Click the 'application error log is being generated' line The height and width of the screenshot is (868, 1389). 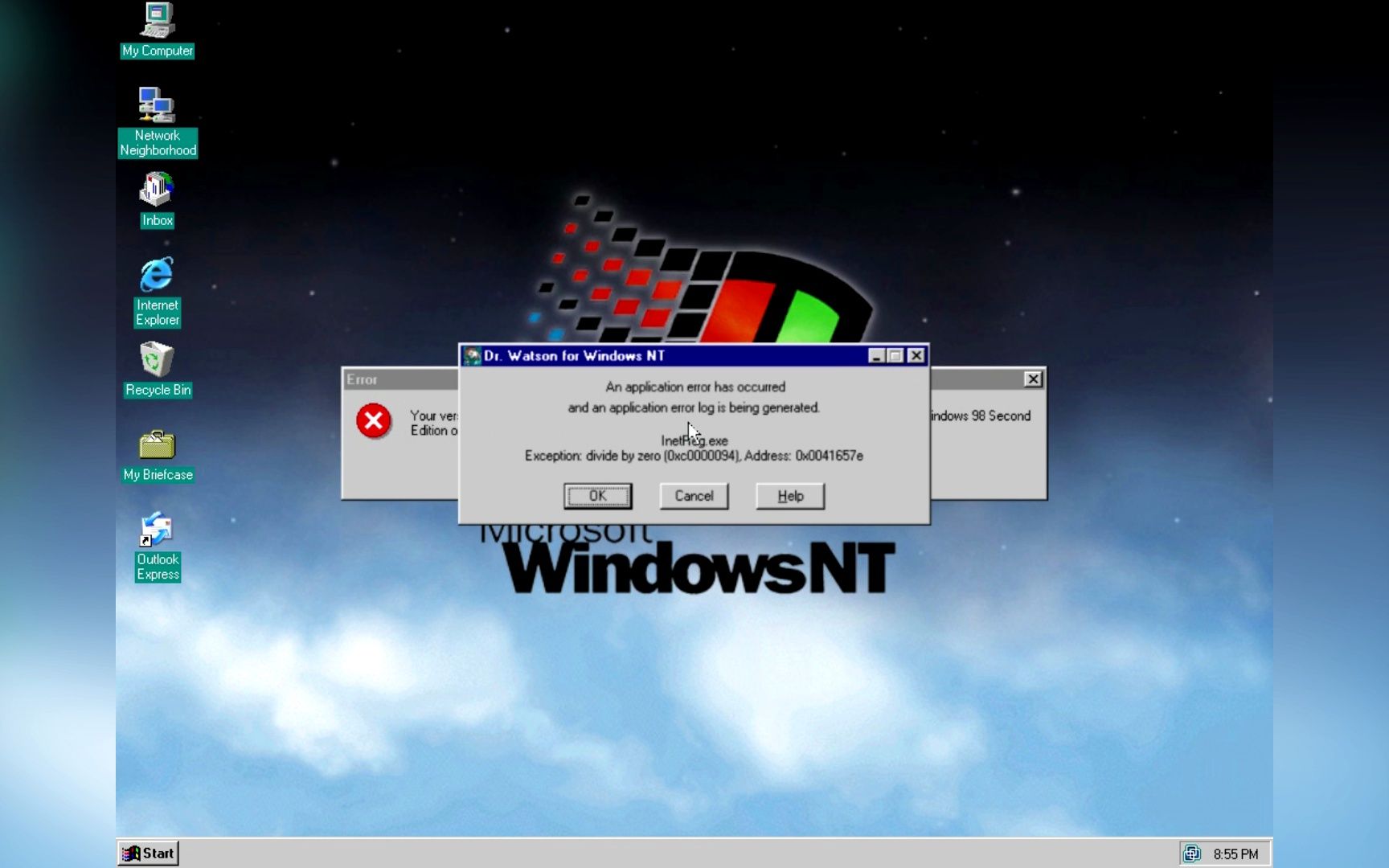pos(694,407)
